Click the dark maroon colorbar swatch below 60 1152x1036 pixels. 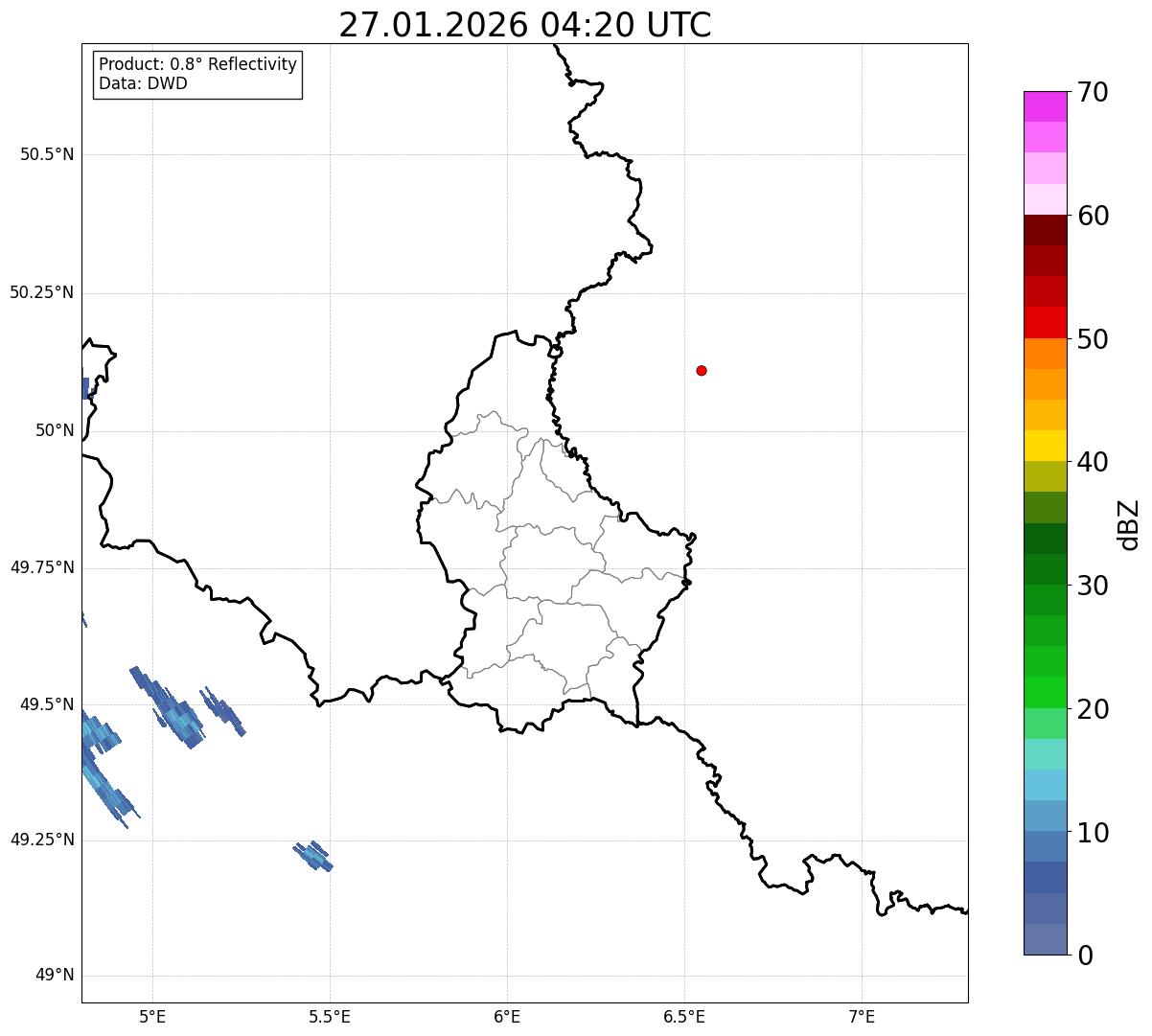(x=1045, y=230)
